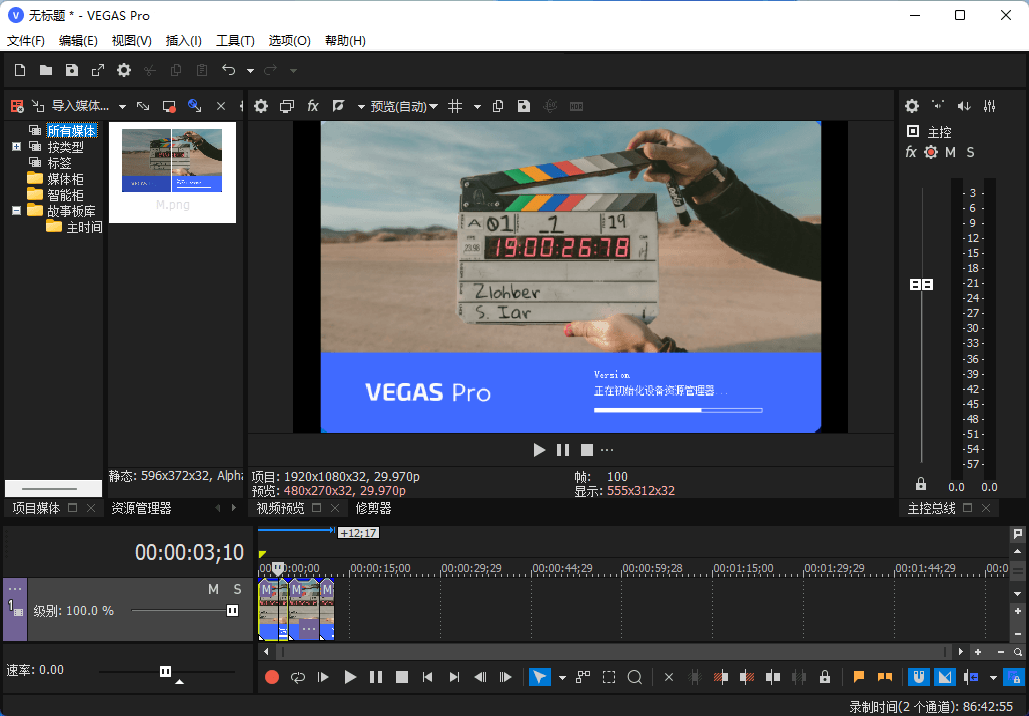Mute the master bus with M
The image size is (1029, 716).
point(950,152)
